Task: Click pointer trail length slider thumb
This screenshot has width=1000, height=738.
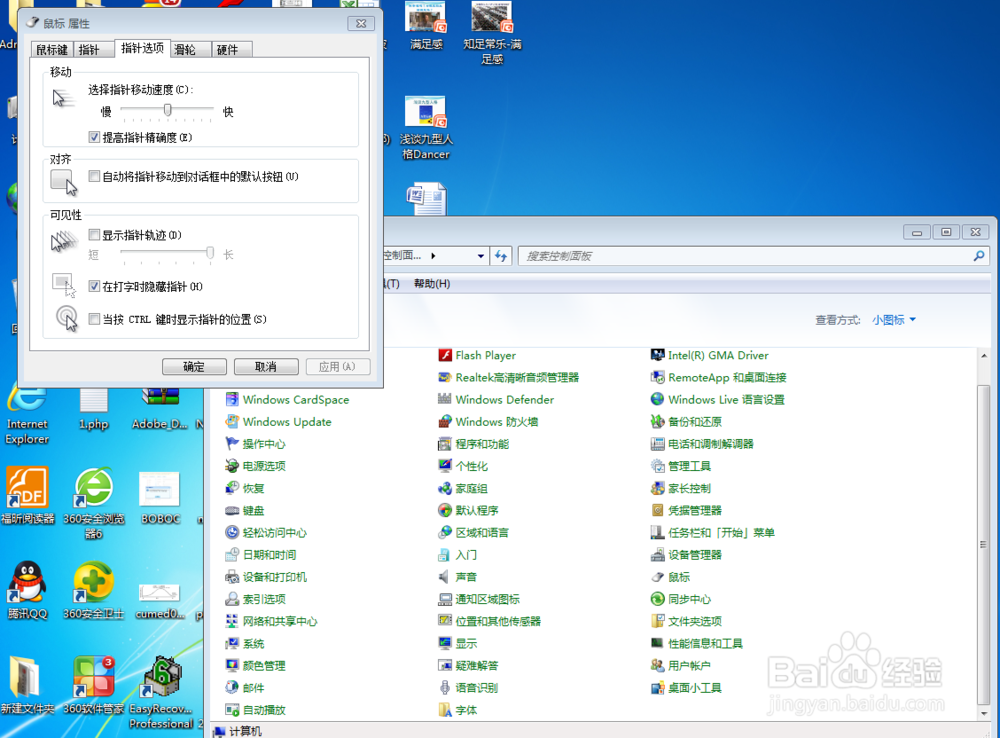Action: click(210, 253)
